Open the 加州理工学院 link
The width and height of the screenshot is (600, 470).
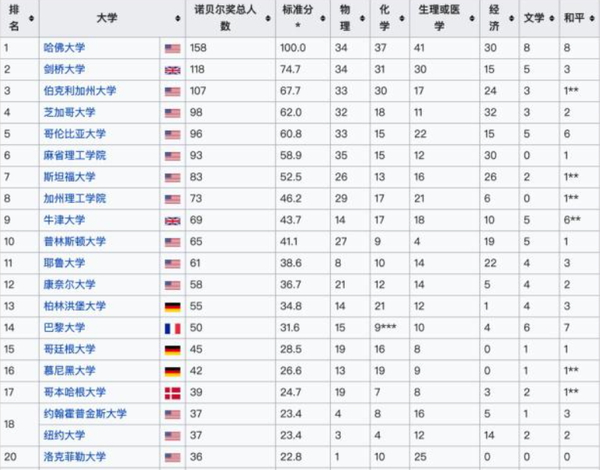(x=75, y=198)
